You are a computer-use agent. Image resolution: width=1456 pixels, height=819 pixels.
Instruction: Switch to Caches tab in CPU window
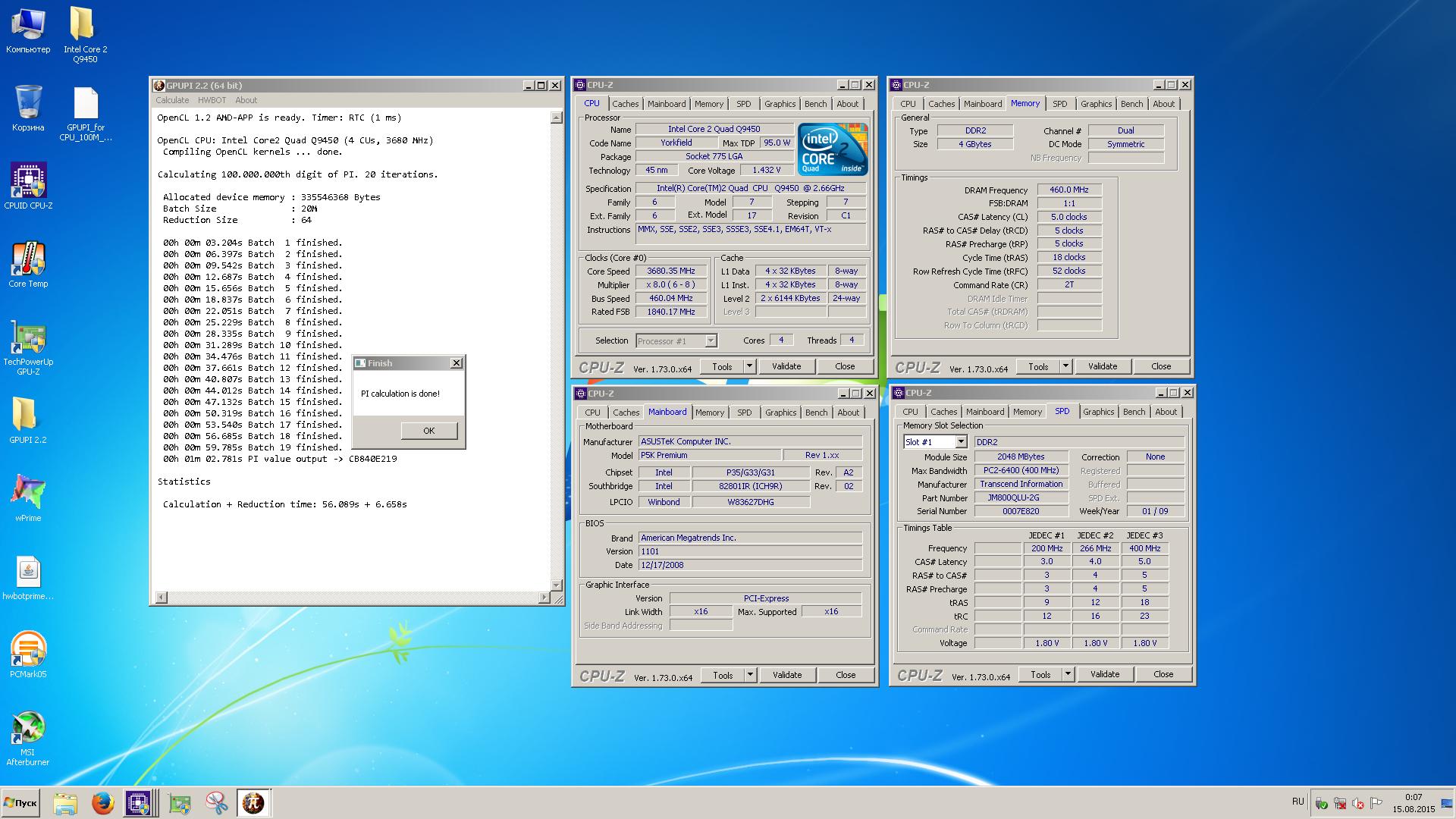(626, 104)
